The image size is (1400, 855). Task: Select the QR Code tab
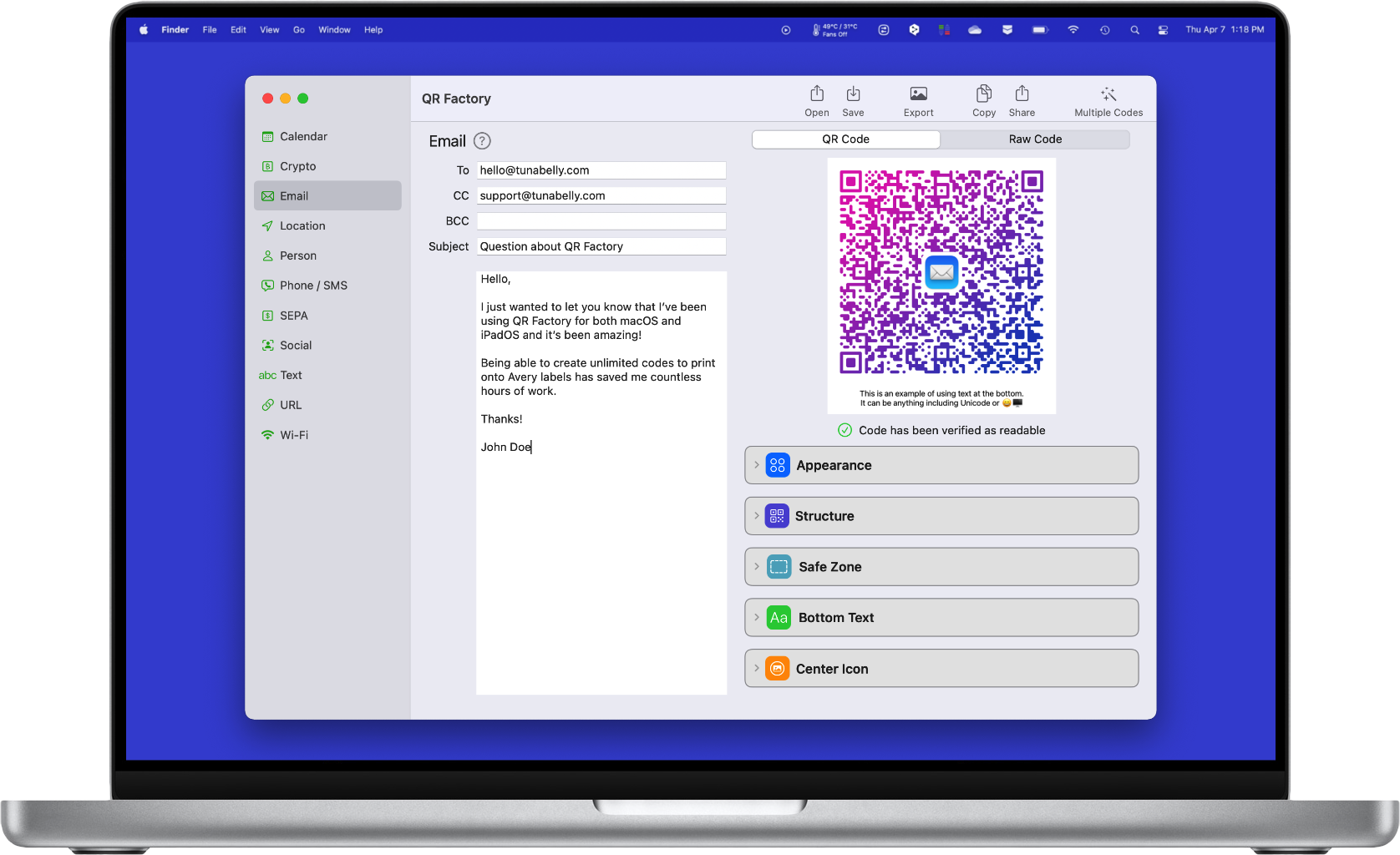(x=845, y=139)
